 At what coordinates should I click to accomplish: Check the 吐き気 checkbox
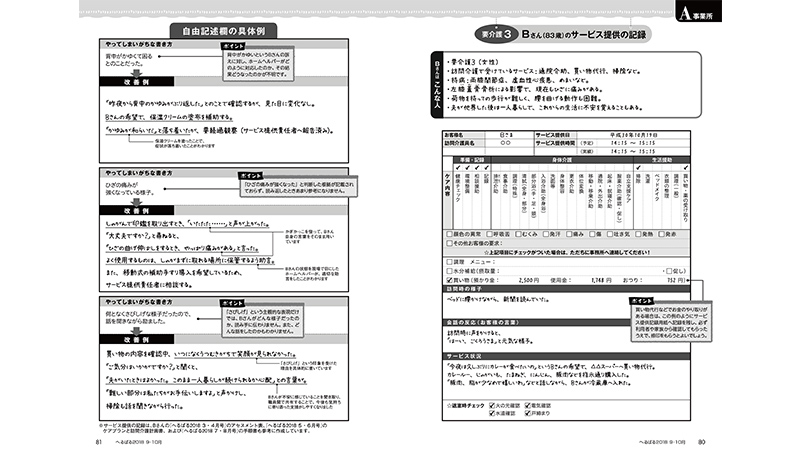tap(610, 234)
